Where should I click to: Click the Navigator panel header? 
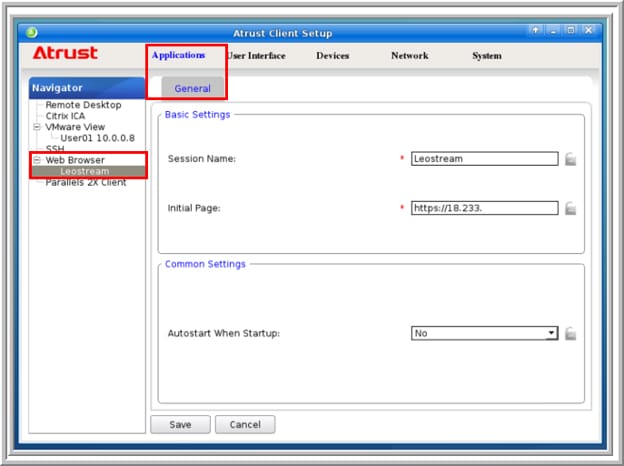click(87, 88)
